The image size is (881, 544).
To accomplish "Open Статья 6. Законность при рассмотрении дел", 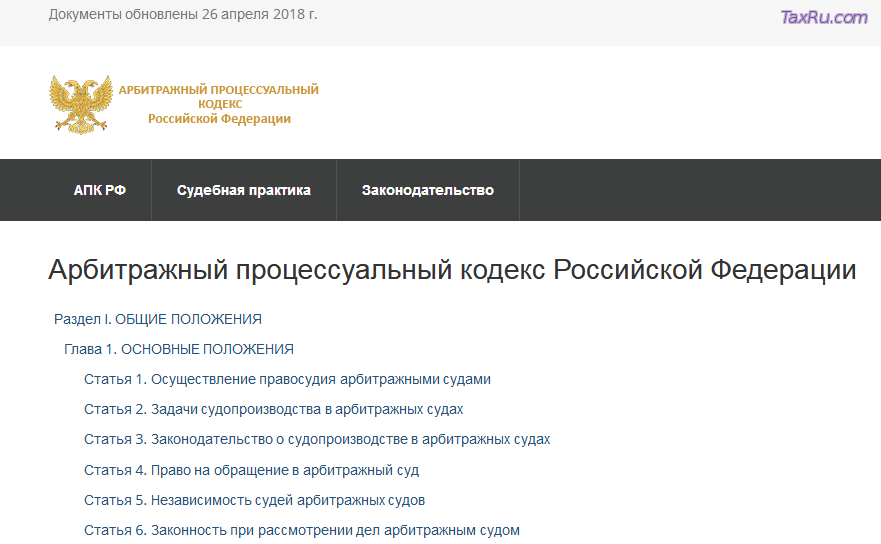I will (x=302, y=530).
